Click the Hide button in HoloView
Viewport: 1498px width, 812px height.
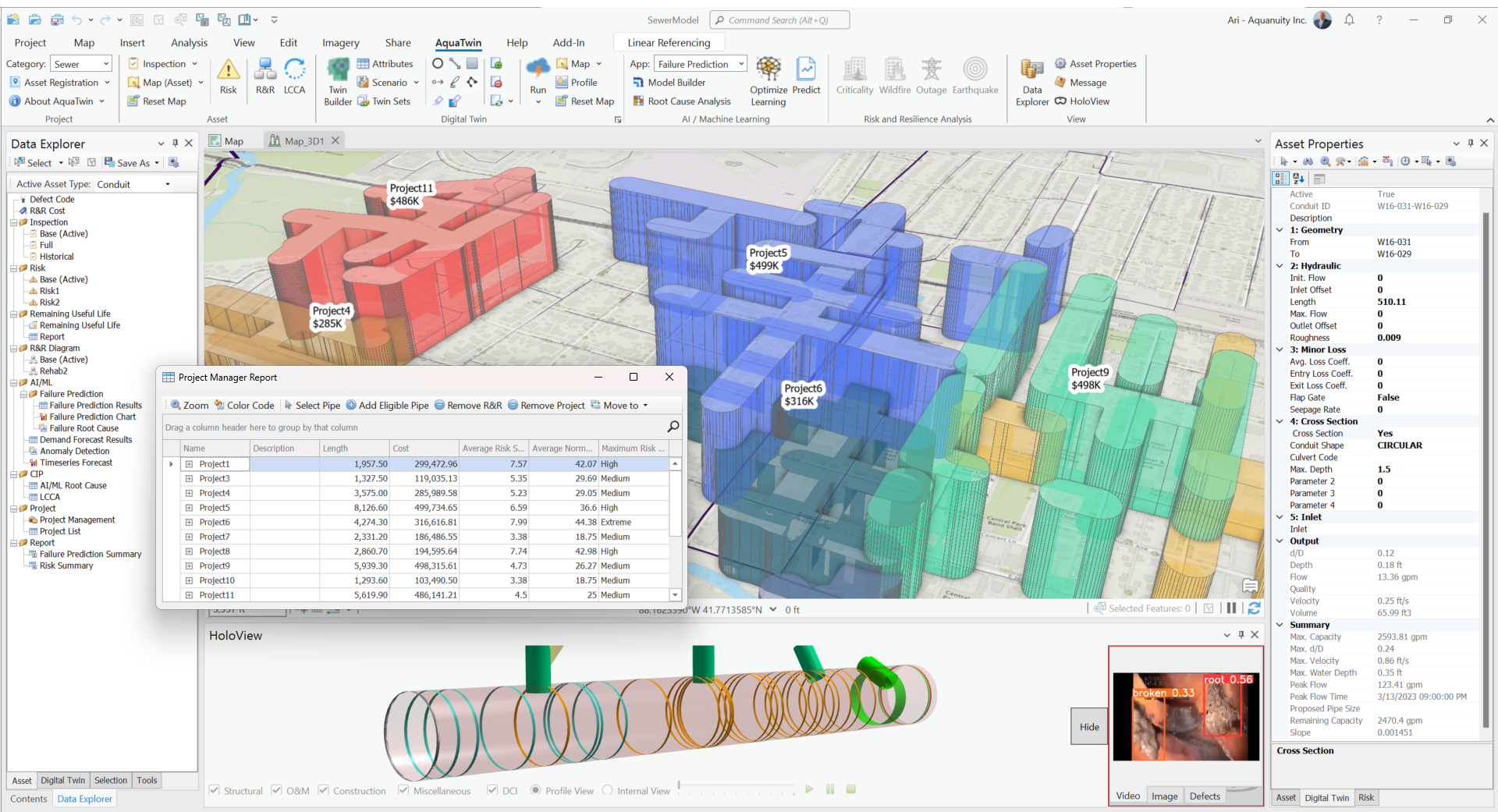tap(1089, 727)
